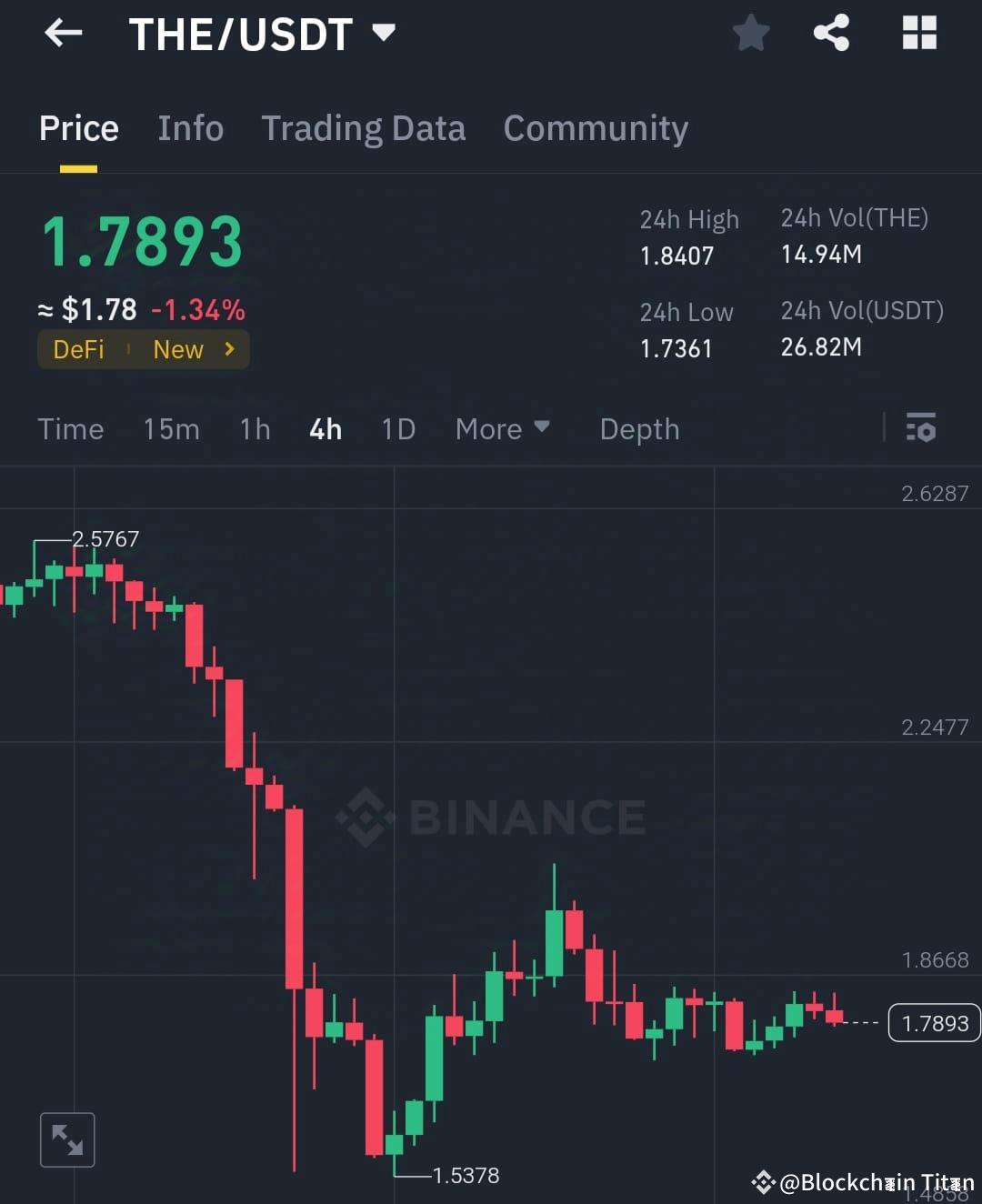Expand the More timeframe options dropdown

(502, 428)
